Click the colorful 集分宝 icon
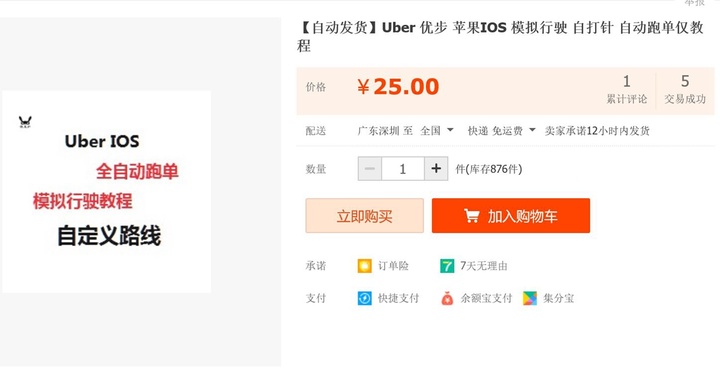Viewport: 720px width, 379px height. tap(530, 299)
